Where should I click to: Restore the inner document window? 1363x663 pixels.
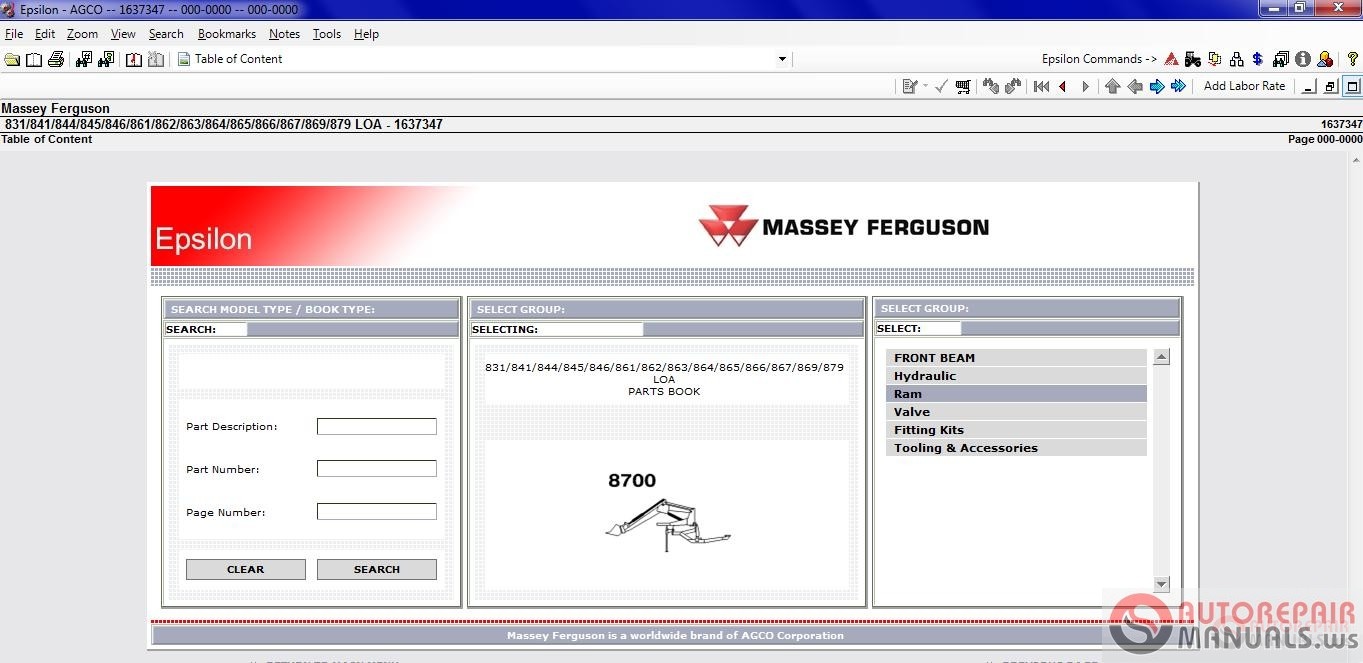click(x=1330, y=87)
